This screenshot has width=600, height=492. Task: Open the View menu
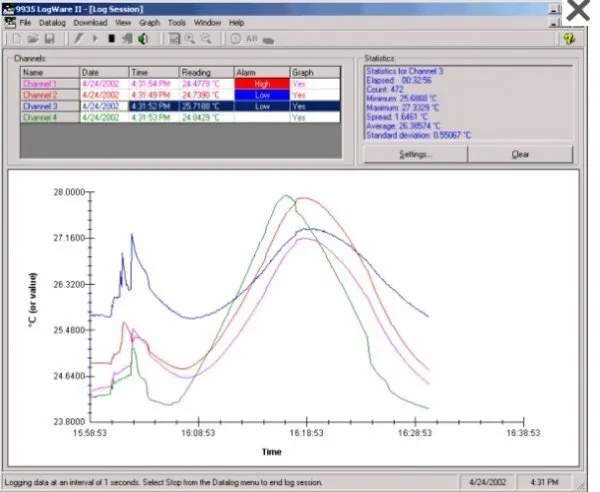coord(123,23)
